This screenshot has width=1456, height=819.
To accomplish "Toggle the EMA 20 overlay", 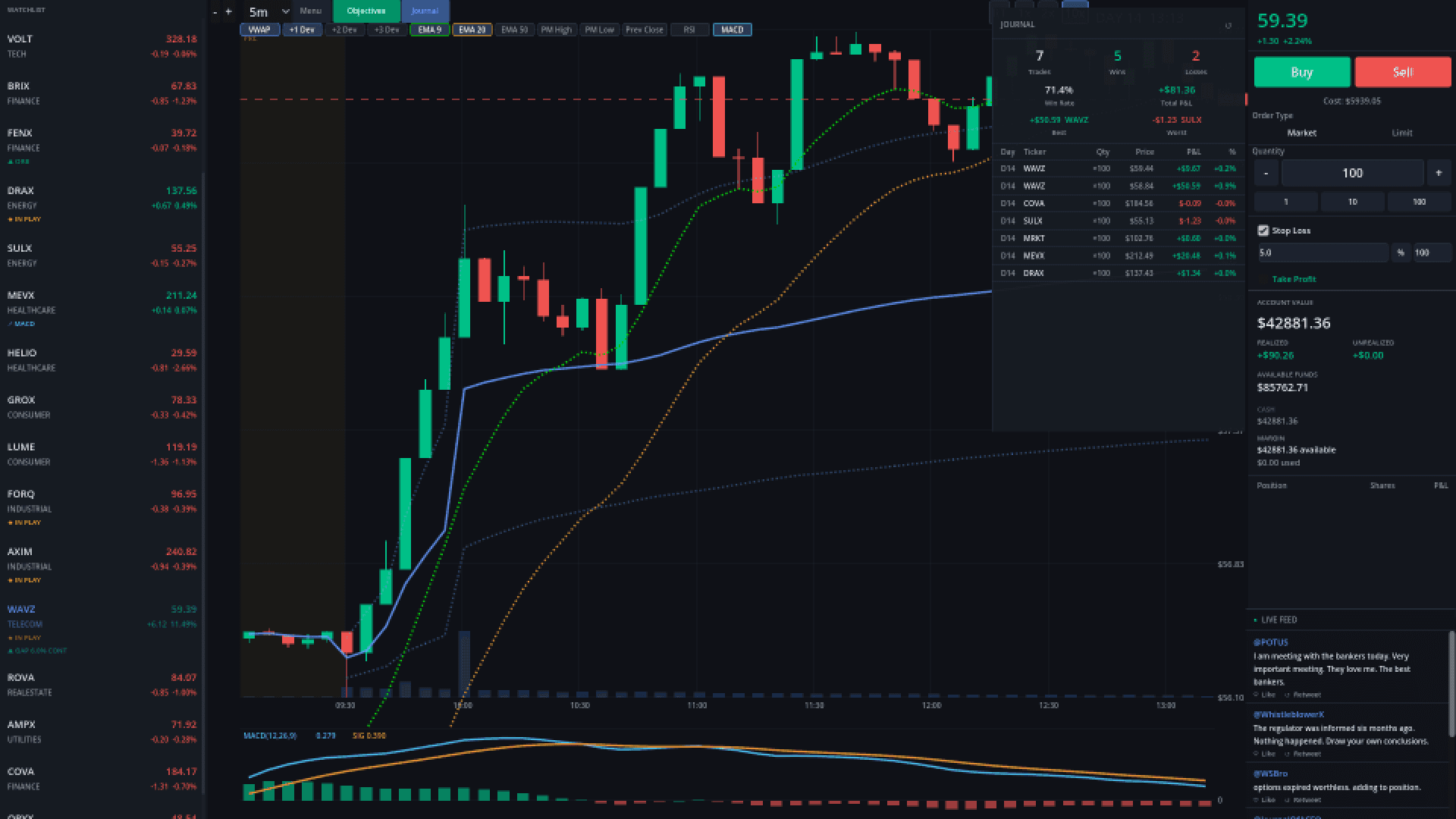I will point(472,30).
